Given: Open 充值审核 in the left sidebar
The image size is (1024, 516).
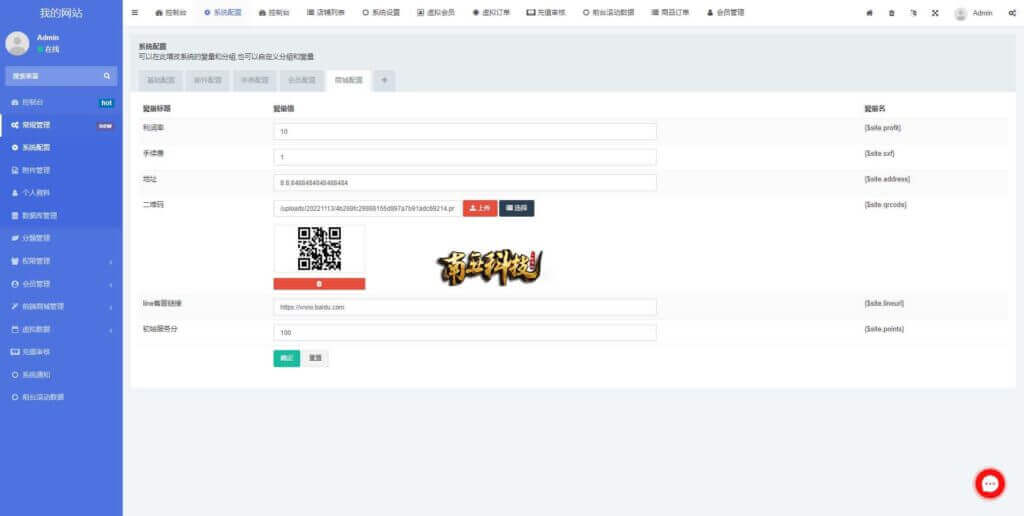Looking at the screenshot, I should 61,351.
